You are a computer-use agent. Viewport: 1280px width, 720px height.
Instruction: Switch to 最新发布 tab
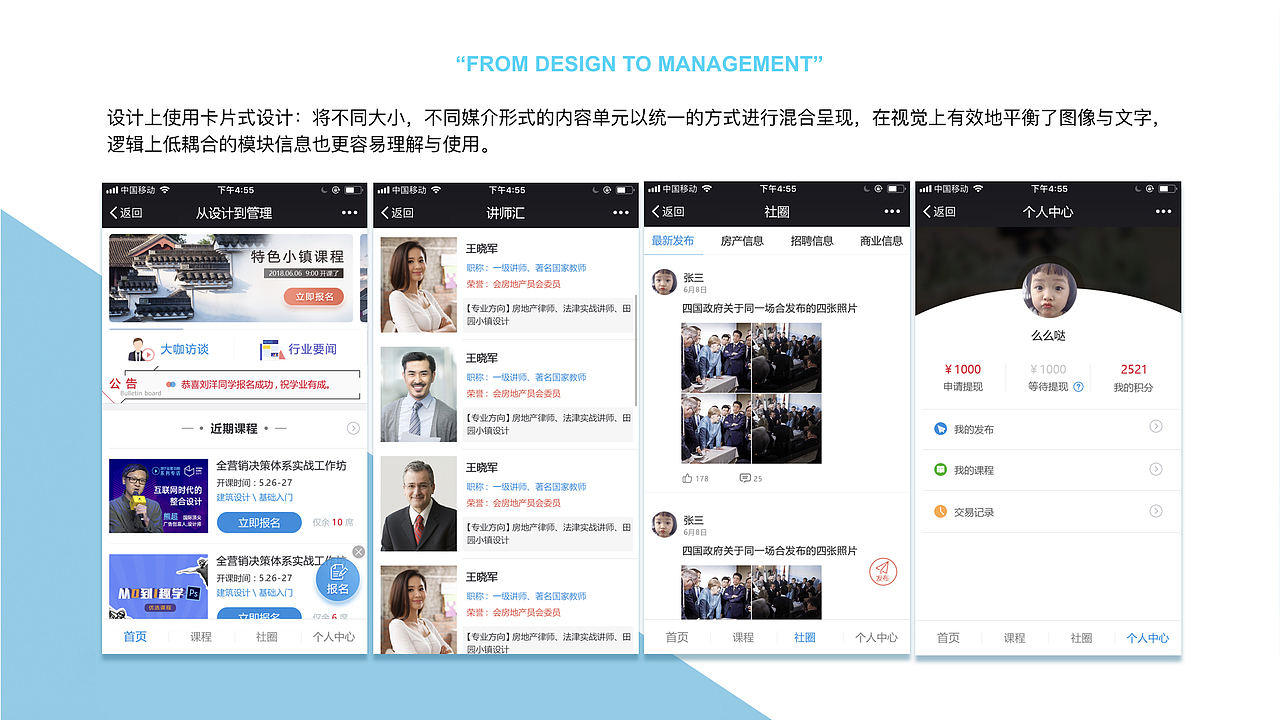click(672, 241)
